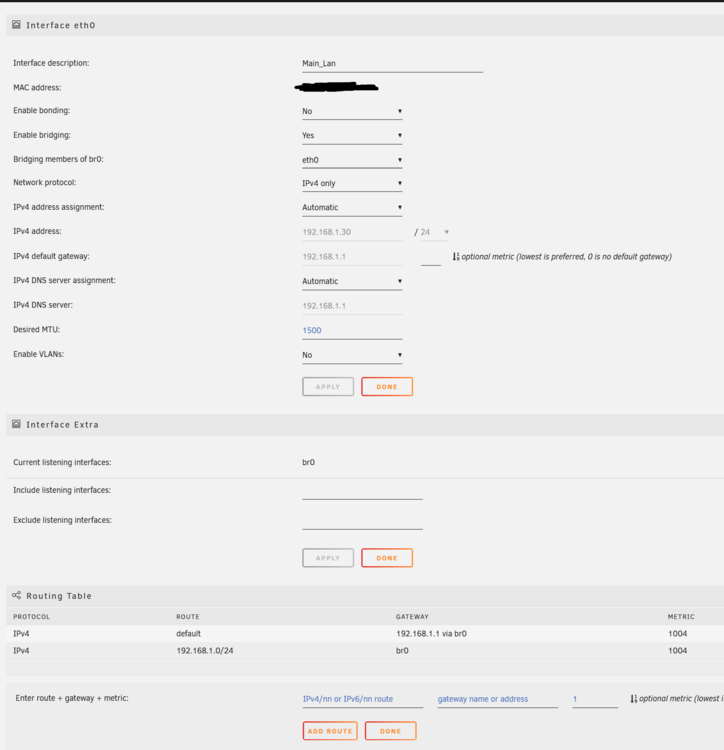Click the Routing Table section icon
The image size is (724, 750).
tap(16, 595)
